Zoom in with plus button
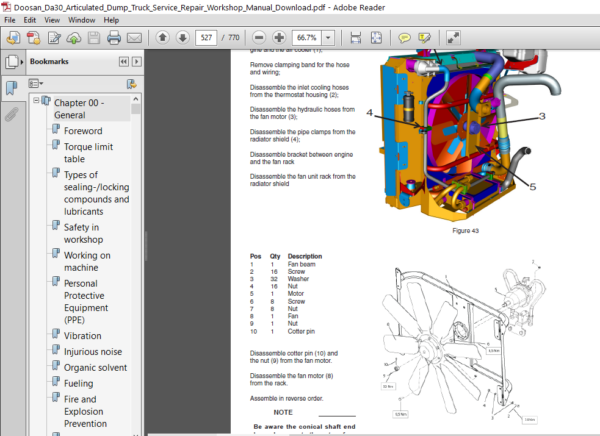Viewport: 600px width, 436px height. click(x=279, y=38)
